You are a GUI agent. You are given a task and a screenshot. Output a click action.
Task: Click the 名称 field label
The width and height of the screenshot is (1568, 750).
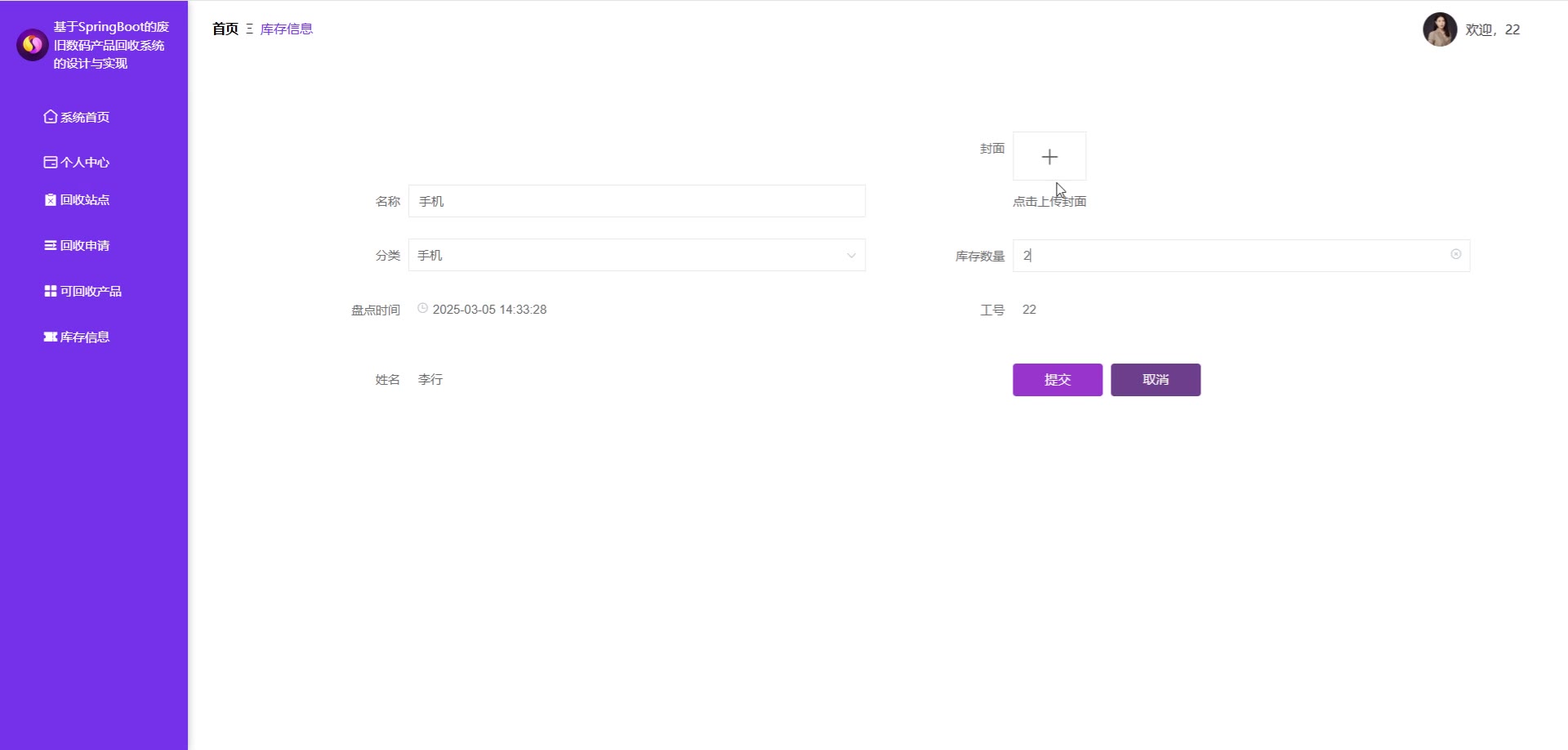coord(388,202)
